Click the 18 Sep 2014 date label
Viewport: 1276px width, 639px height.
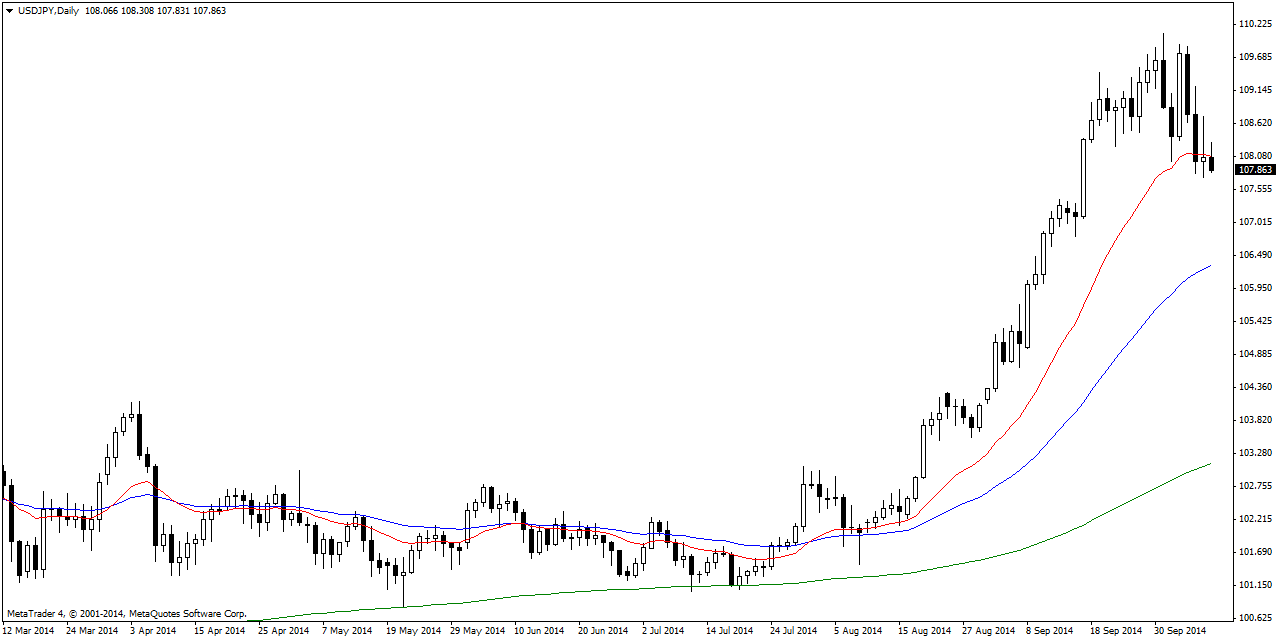[x=1116, y=631]
